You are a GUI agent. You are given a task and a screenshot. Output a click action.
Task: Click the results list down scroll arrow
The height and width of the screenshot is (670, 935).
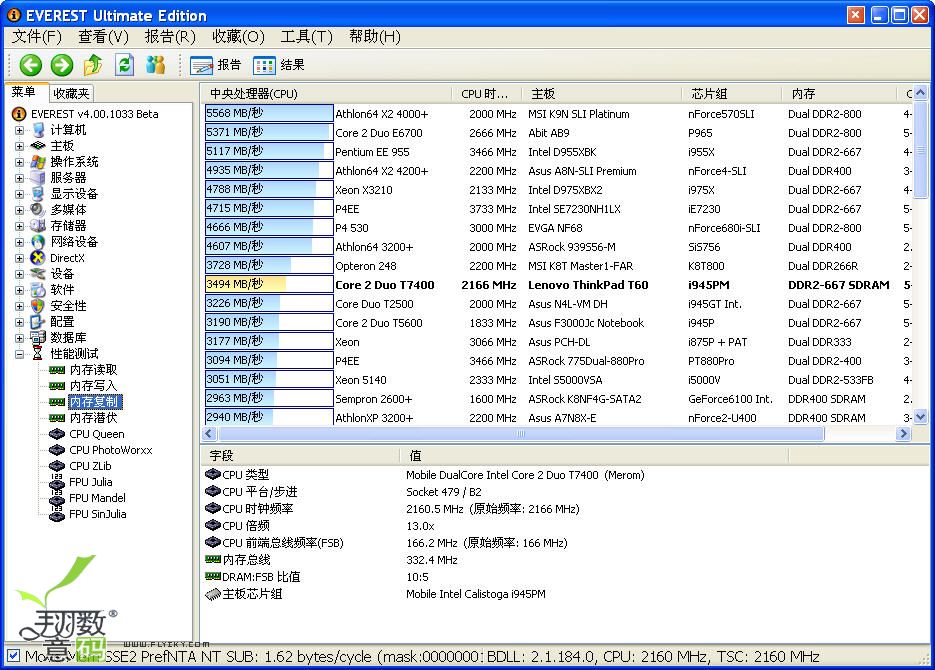pyautogui.click(x=921, y=417)
